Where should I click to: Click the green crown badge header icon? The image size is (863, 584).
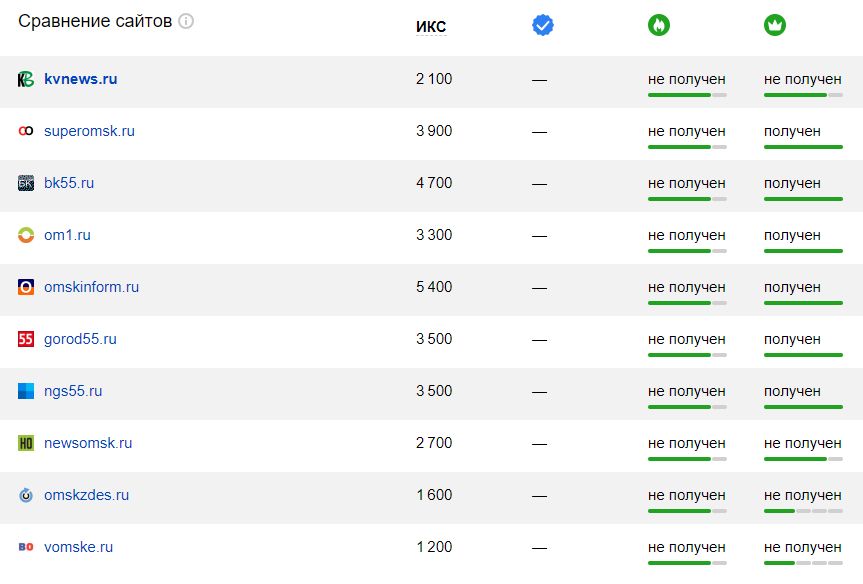(x=775, y=25)
